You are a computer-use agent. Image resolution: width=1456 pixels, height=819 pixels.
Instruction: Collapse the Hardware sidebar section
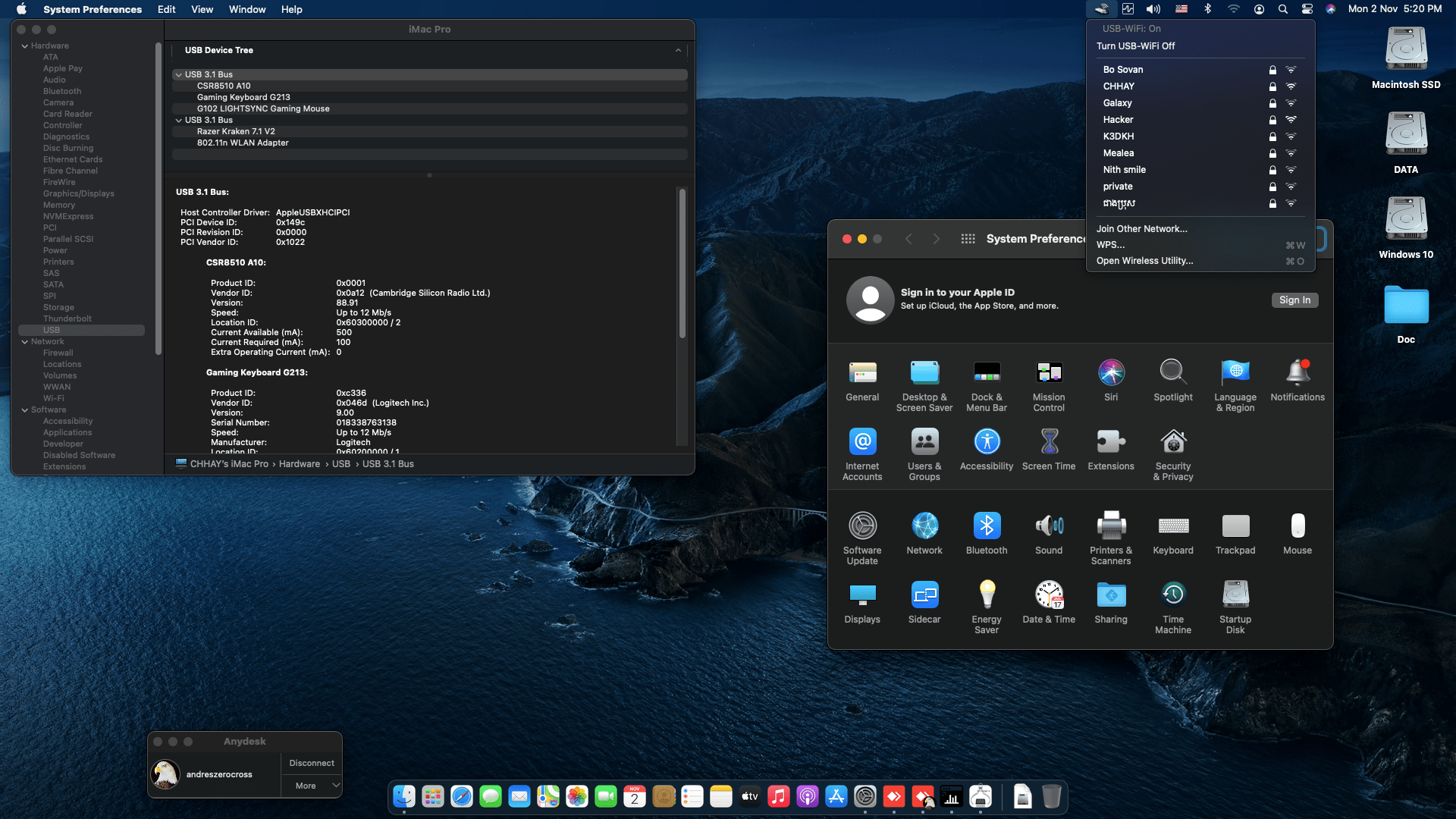click(25, 46)
